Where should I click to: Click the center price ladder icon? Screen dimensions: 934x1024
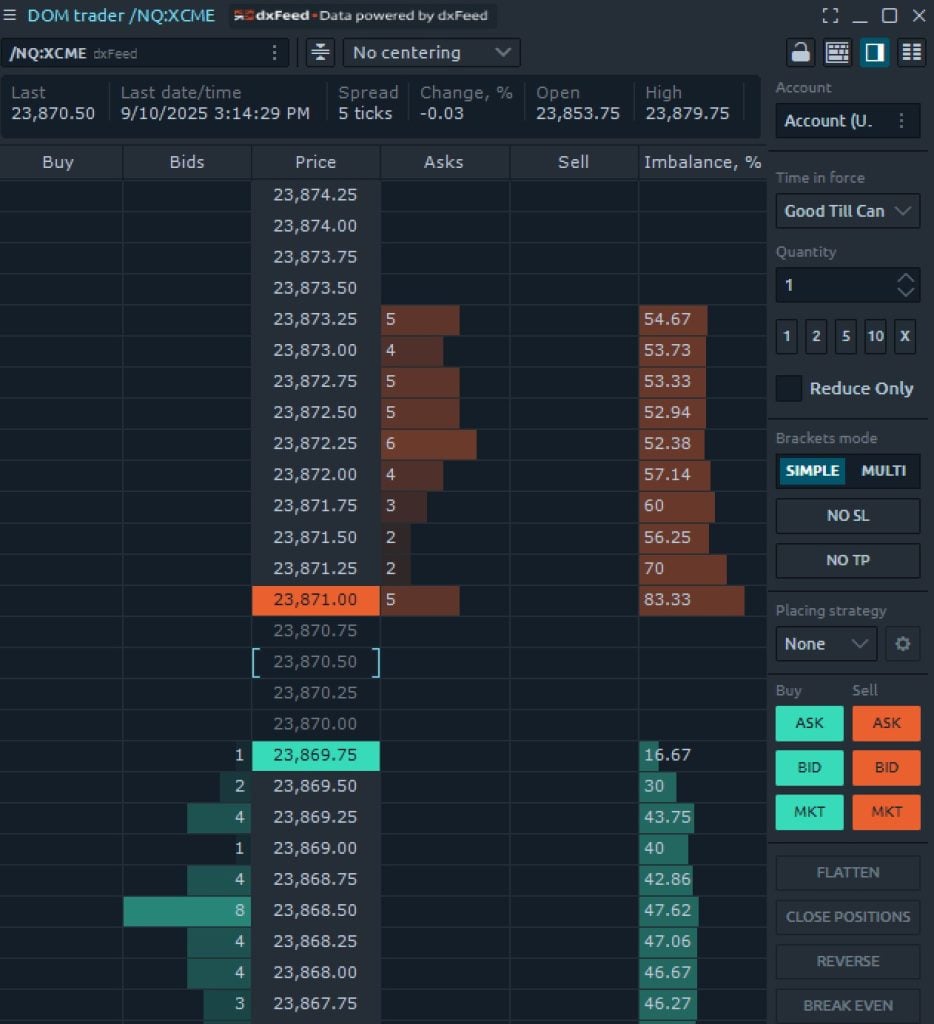pyautogui.click(x=320, y=53)
